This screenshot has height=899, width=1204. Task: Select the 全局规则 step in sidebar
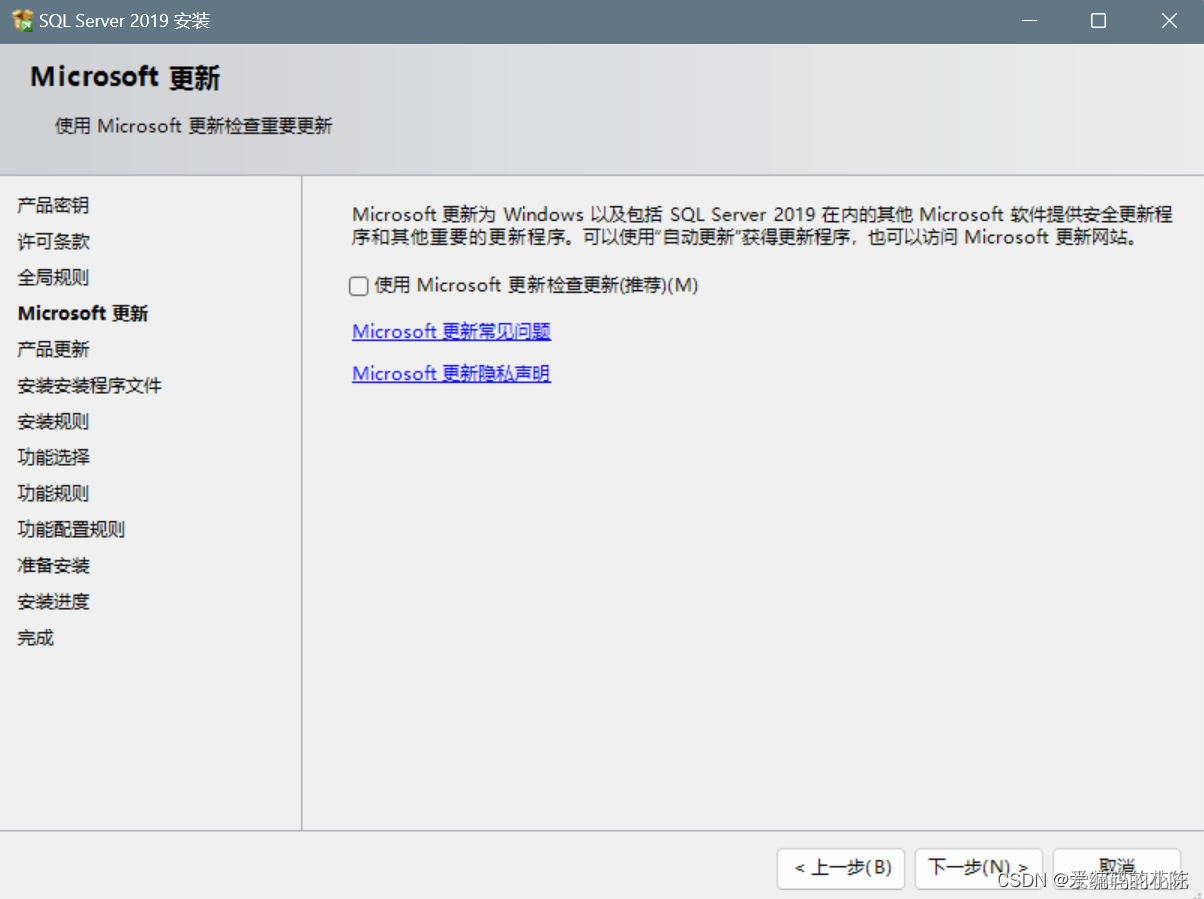tap(53, 278)
